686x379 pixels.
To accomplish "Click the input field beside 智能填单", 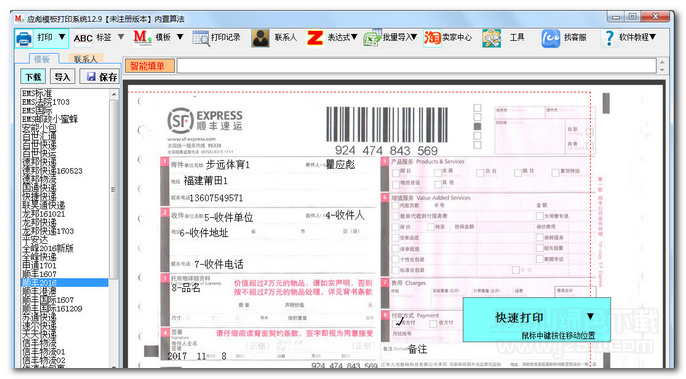I will [416, 66].
